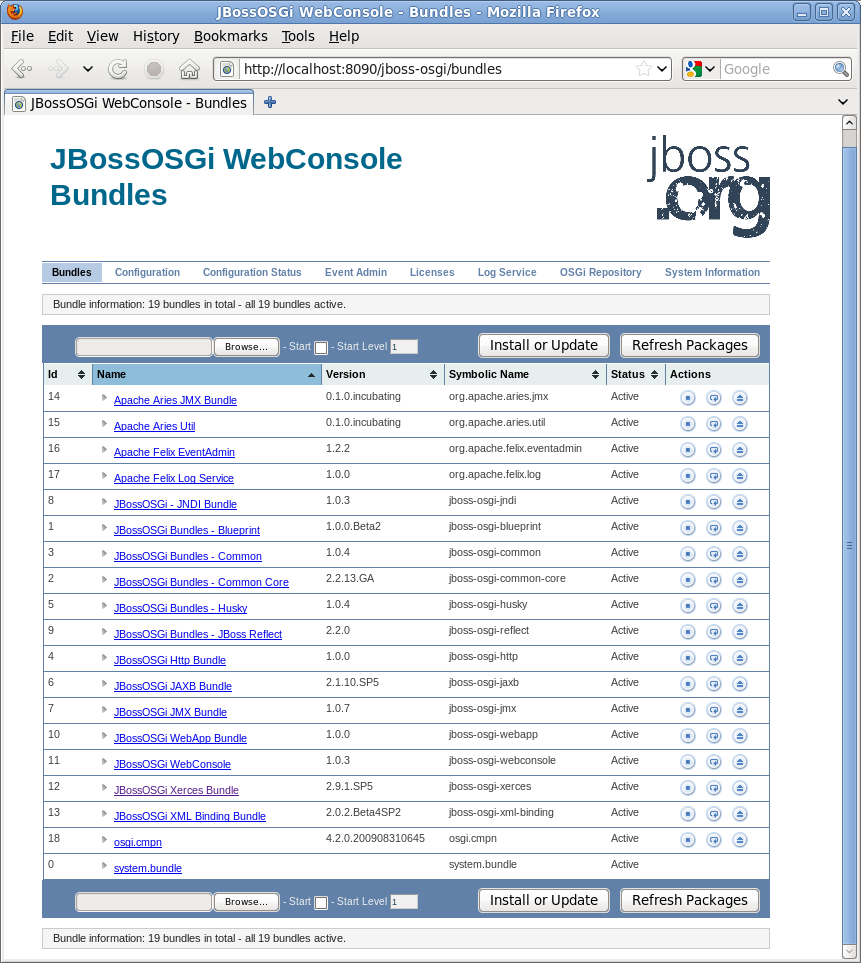Screen dimensions: 861x963
Task: Uninstall the JBossOSGi JAXB Bundle
Action: coord(740,684)
